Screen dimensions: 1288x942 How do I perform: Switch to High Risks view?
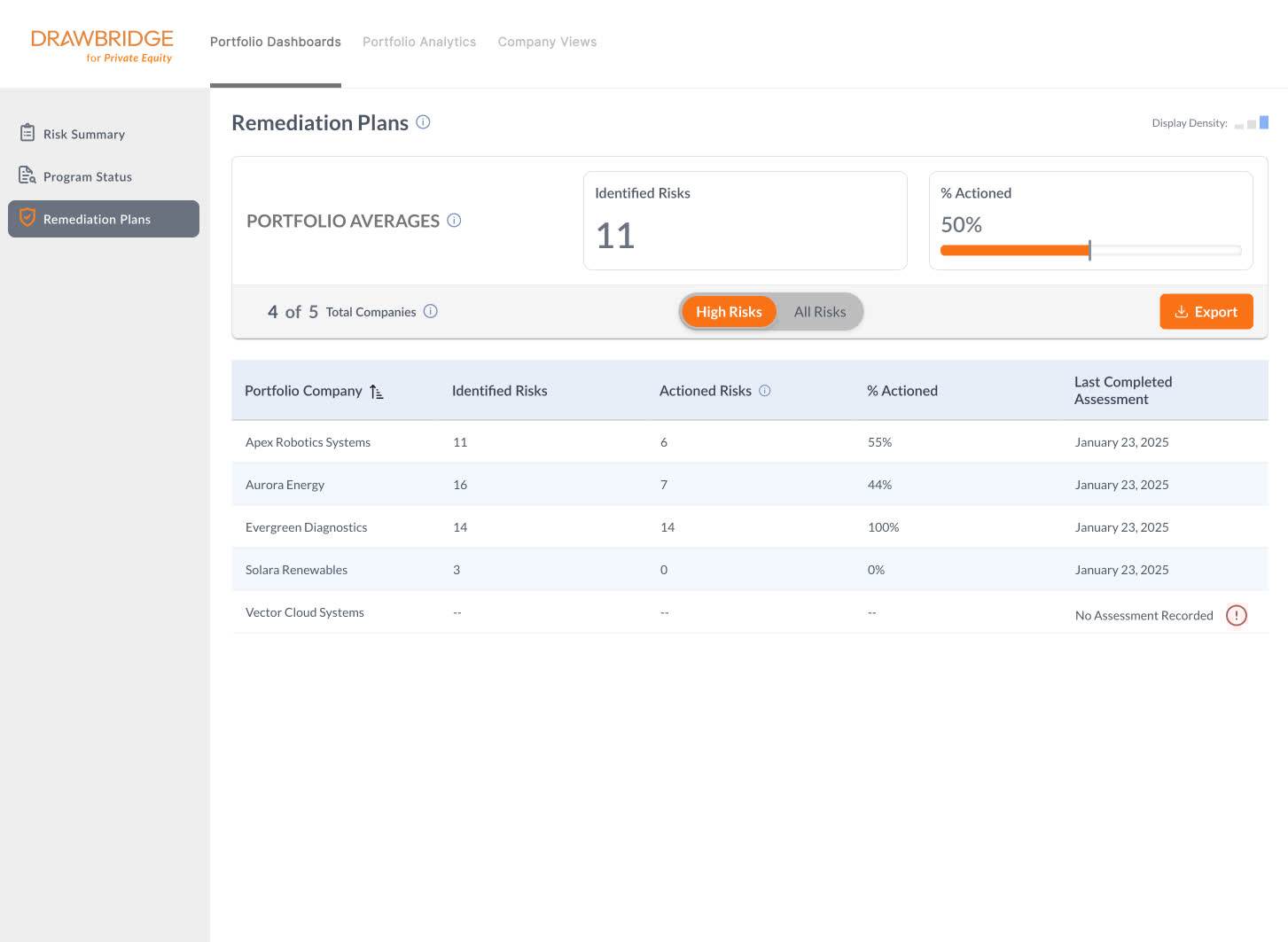729,312
